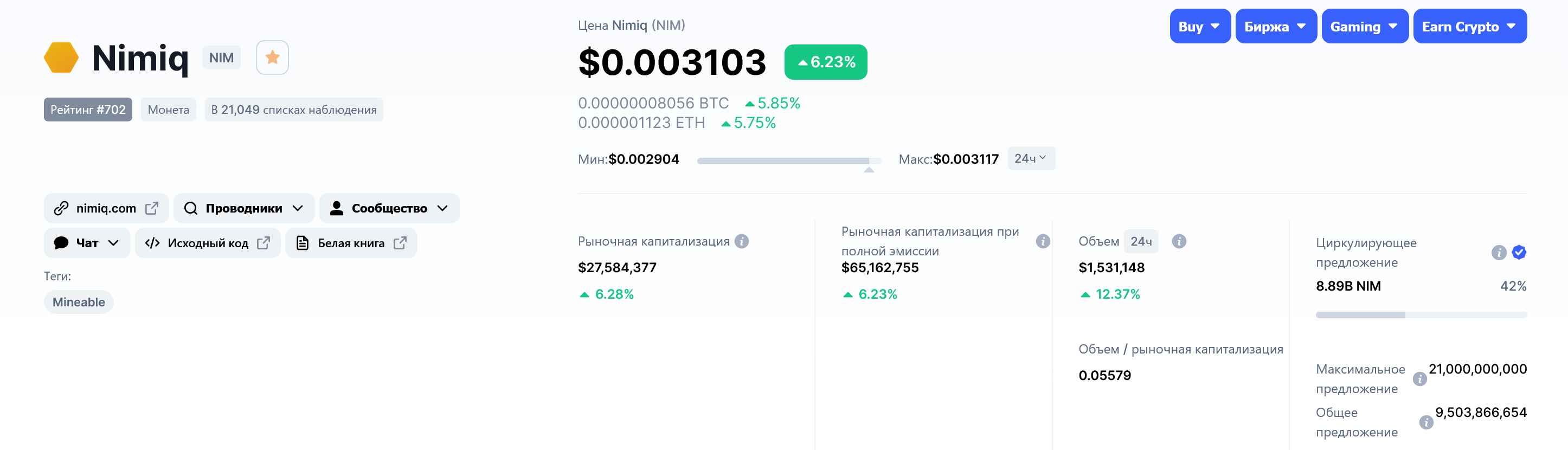Image resolution: width=1568 pixels, height=450 pixels.
Task: Expand the Earn Crypto menu
Action: [x=1469, y=26]
